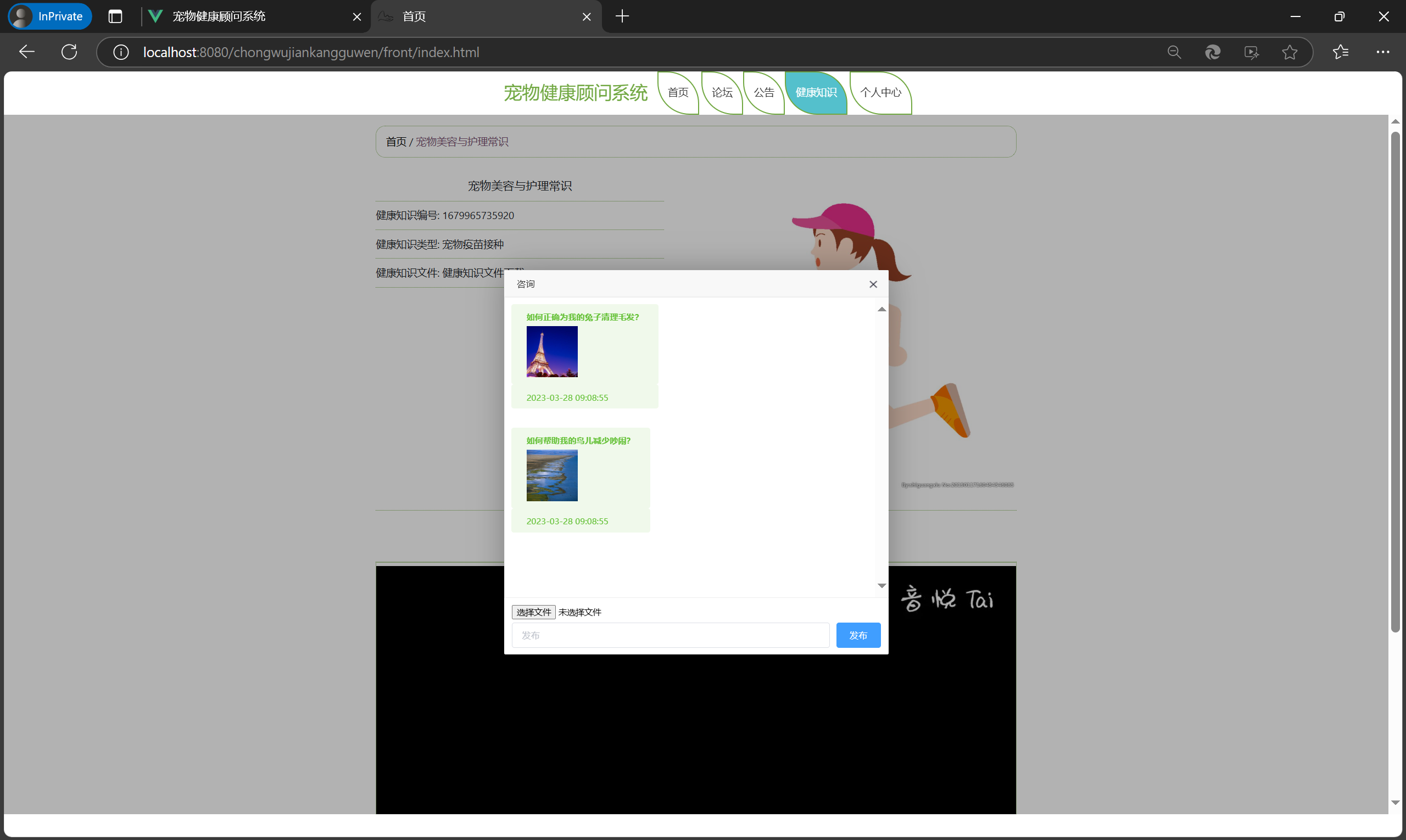Click the browser back arrow

26,52
